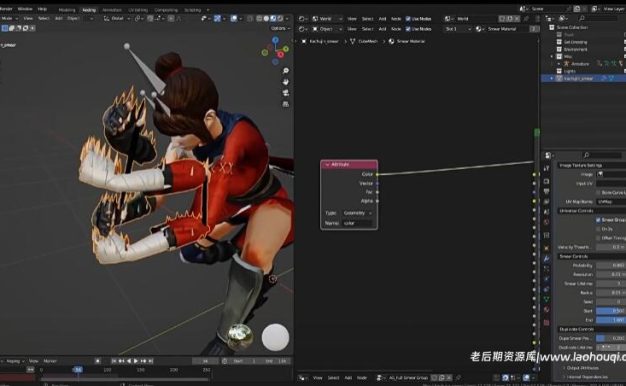Toggle X-ray mode in viewport header
The width and height of the screenshot is (626, 386).
point(250,18)
